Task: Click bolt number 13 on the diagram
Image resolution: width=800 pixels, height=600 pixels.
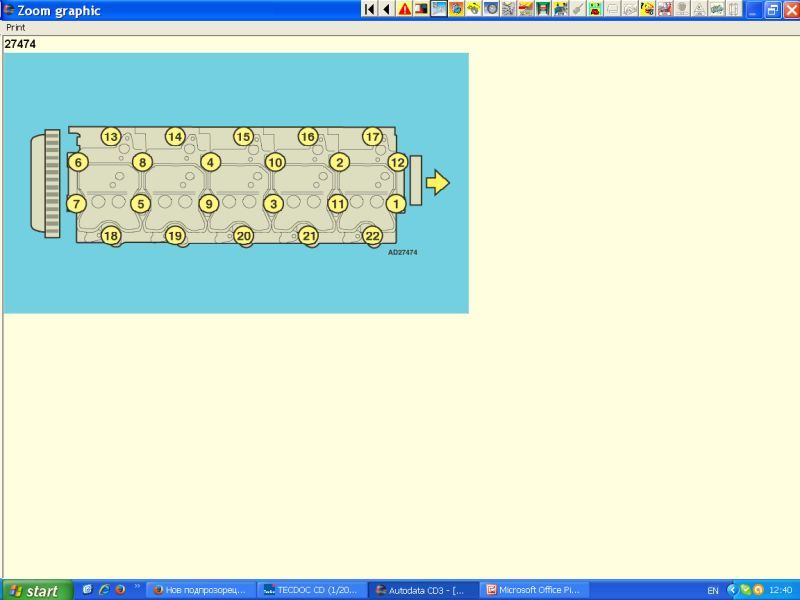Action: (111, 137)
